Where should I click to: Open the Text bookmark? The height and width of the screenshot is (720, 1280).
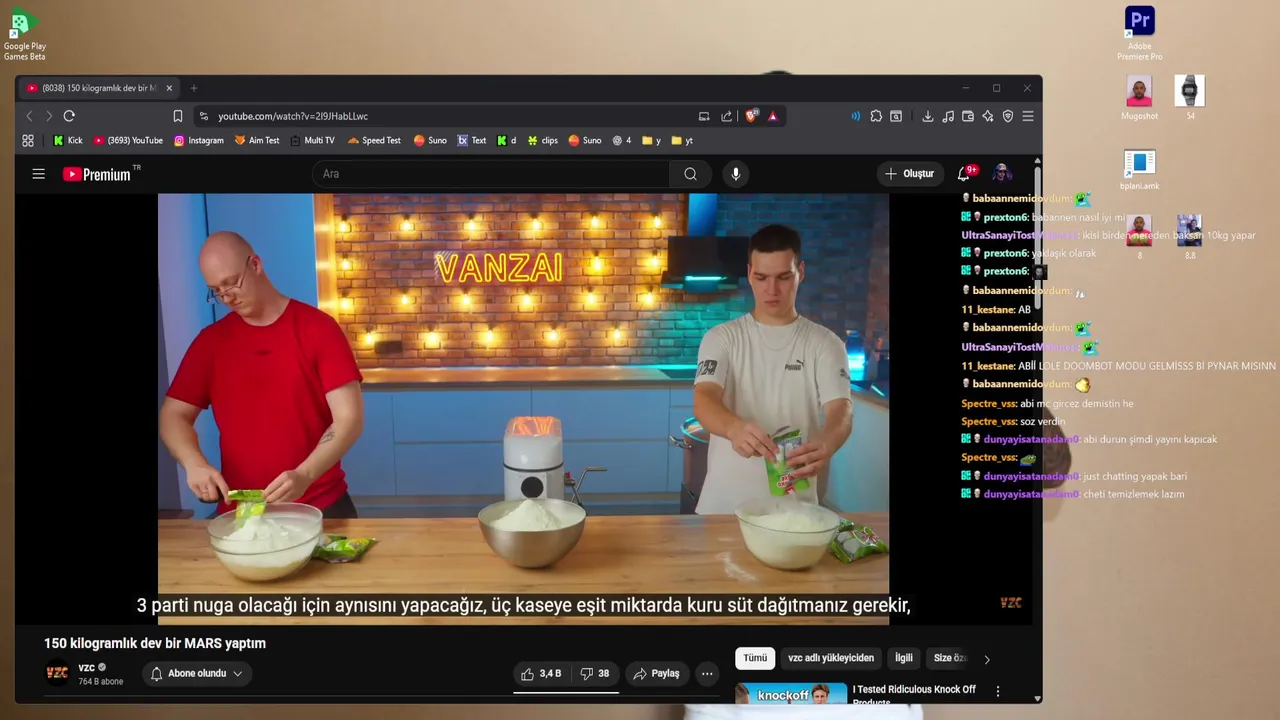point(472,141)
